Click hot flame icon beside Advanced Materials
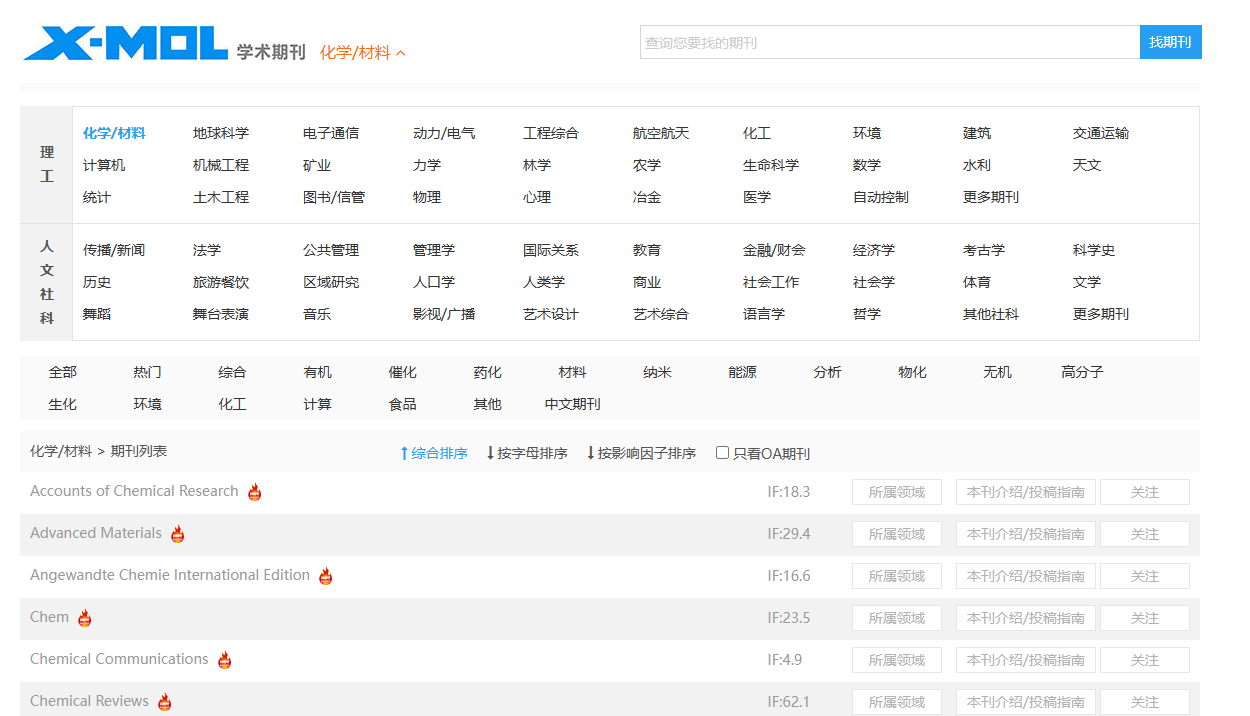The height and width of the screenshot is (716, 1250). [x=178, y=534]
